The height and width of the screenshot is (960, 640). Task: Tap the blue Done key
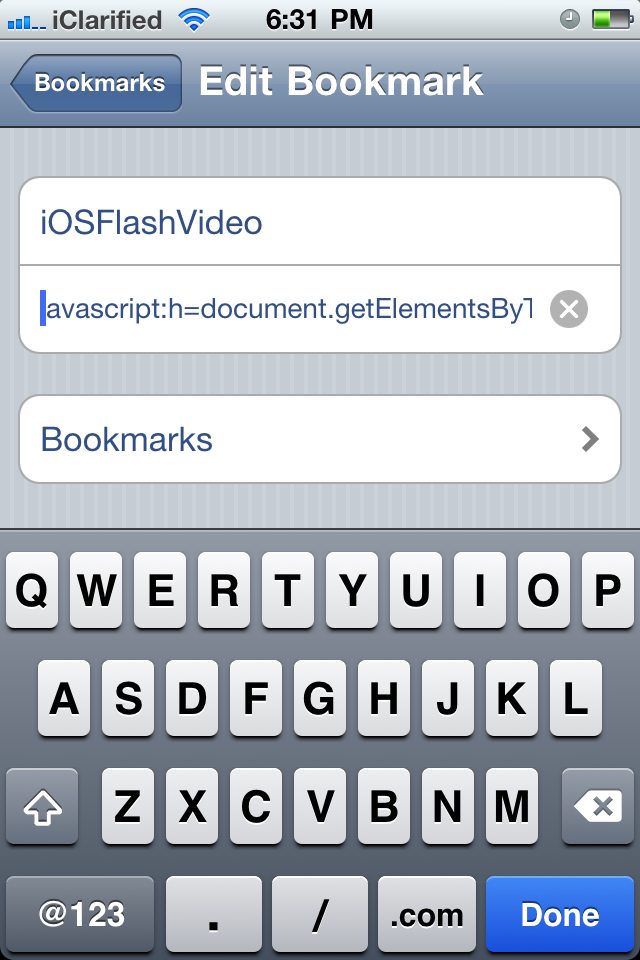pos(560,914)
